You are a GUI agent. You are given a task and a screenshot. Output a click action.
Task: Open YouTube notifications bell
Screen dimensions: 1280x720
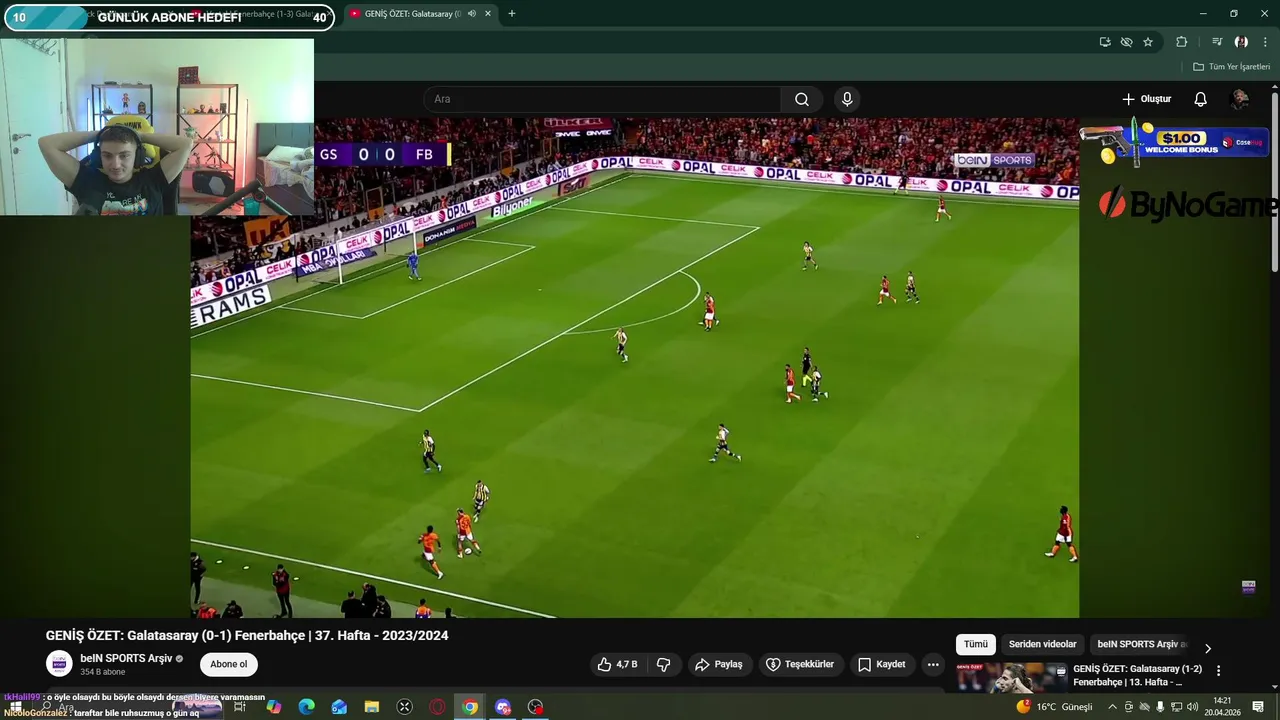click(x=1200, y=99)
